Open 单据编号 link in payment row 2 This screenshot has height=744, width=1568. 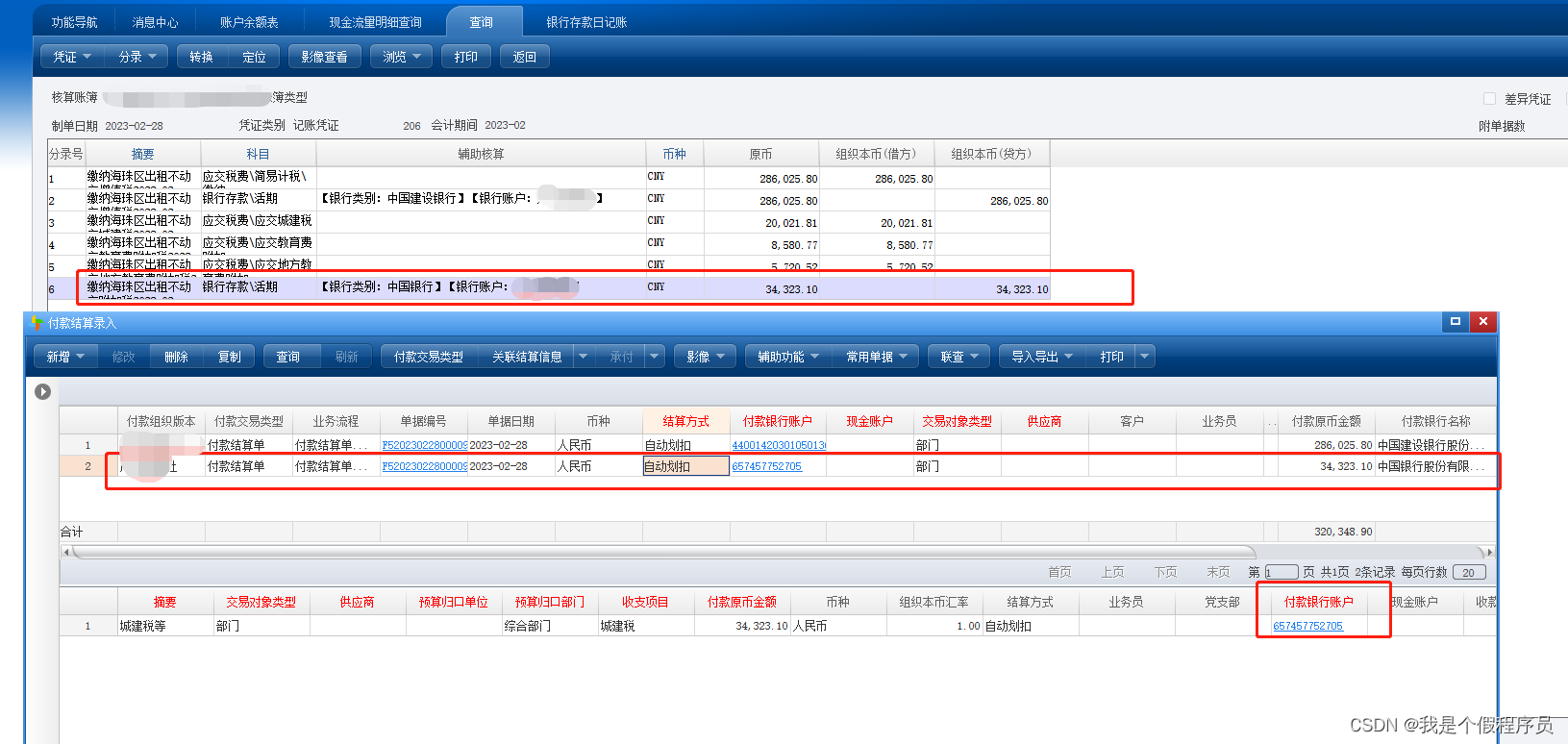coord(424,466)
